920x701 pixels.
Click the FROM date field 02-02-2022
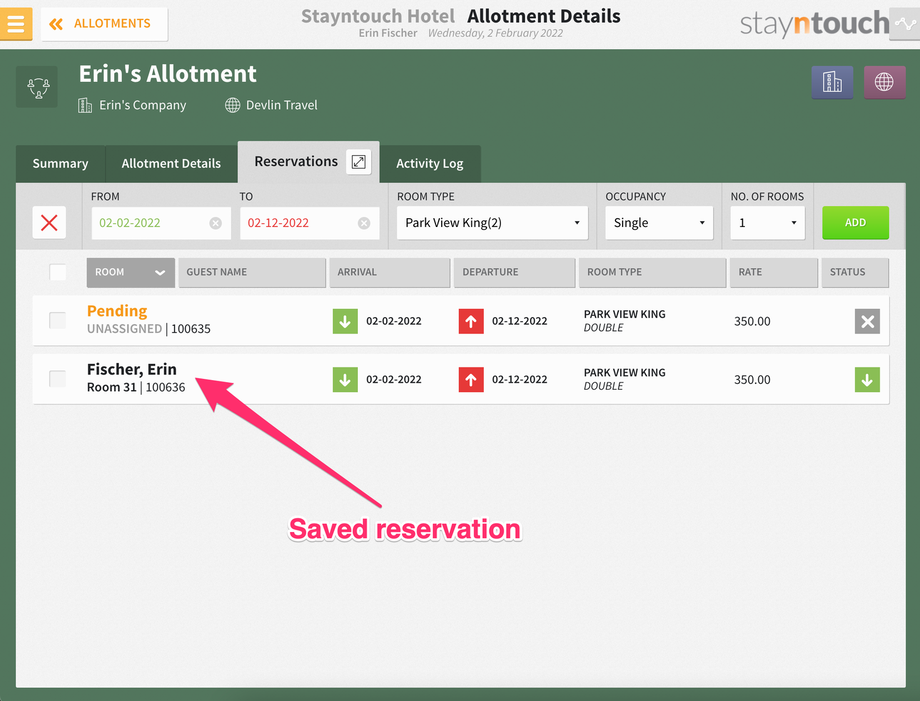pos(161,223)
